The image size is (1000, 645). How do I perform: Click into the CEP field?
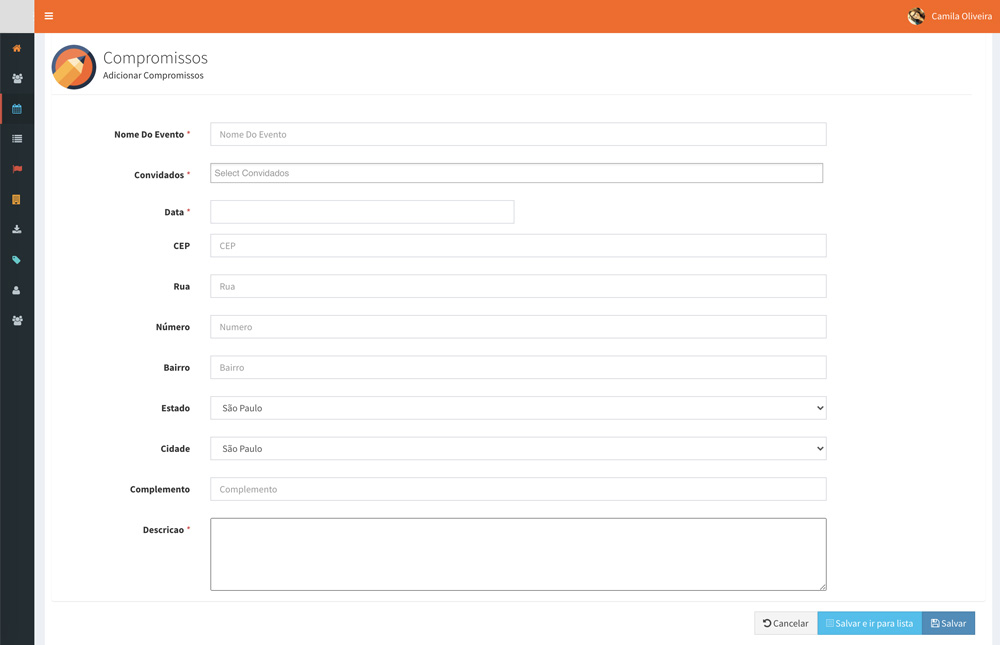[x=518, y=246]
